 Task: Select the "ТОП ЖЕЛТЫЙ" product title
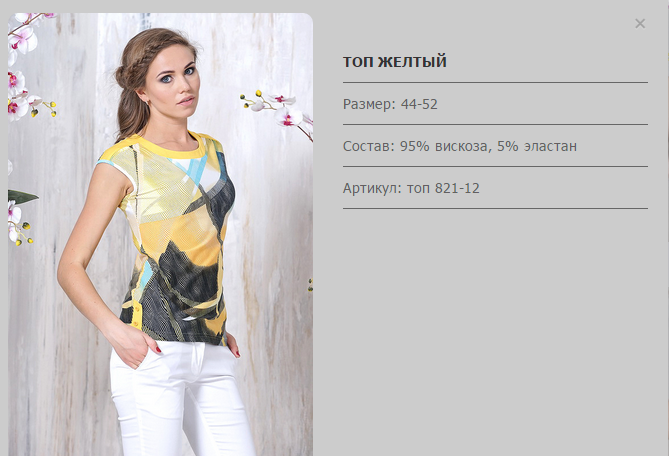[395, 62]
